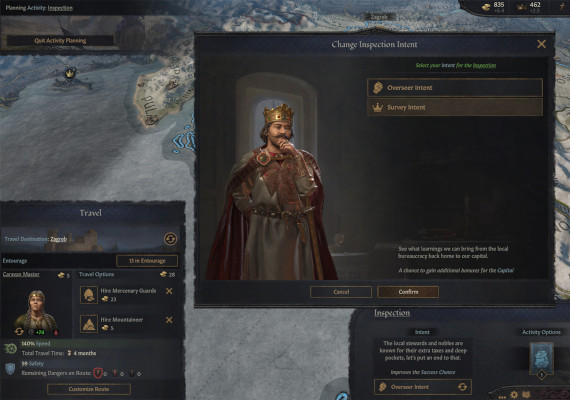The image size is (570, 400).
Task: Remove the Hire Mountaineer travel option
Action: [169, 320]
